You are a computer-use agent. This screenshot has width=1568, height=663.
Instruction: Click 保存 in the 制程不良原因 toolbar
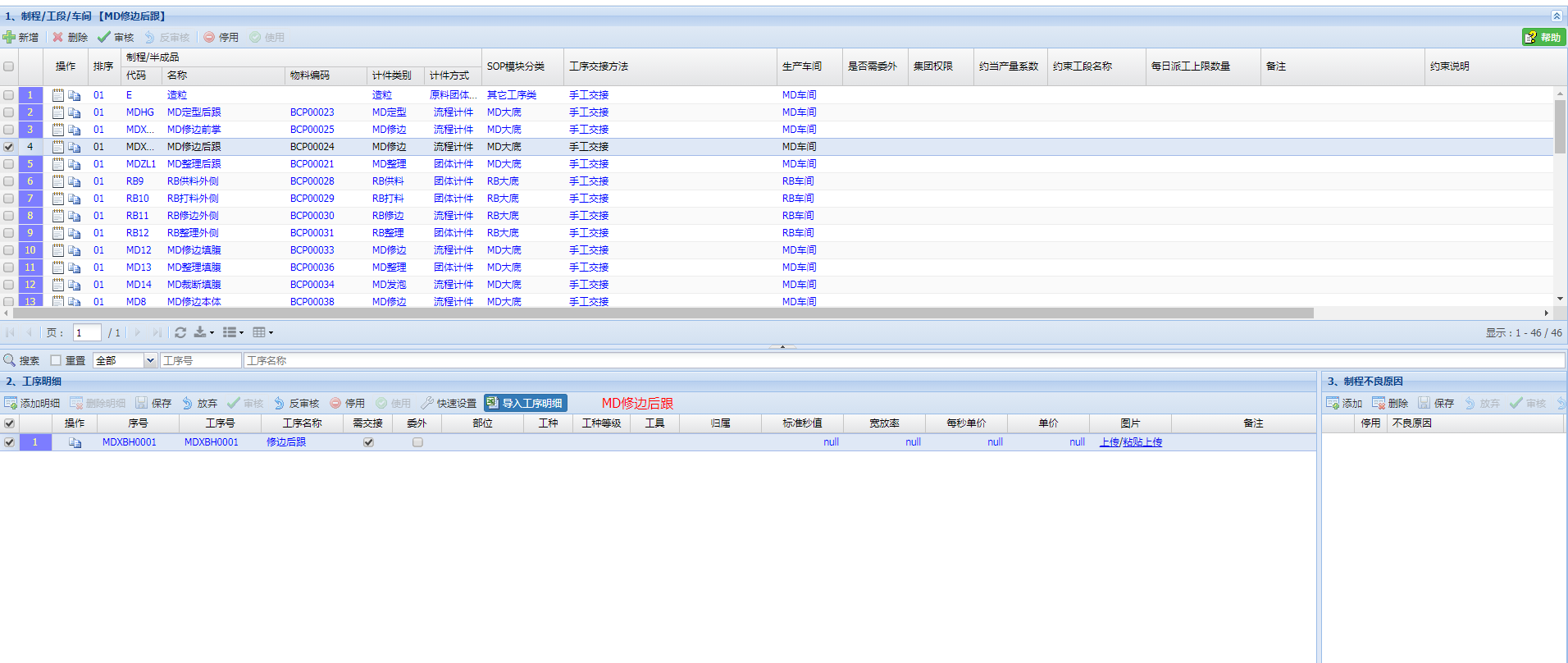click(1436, 403)
